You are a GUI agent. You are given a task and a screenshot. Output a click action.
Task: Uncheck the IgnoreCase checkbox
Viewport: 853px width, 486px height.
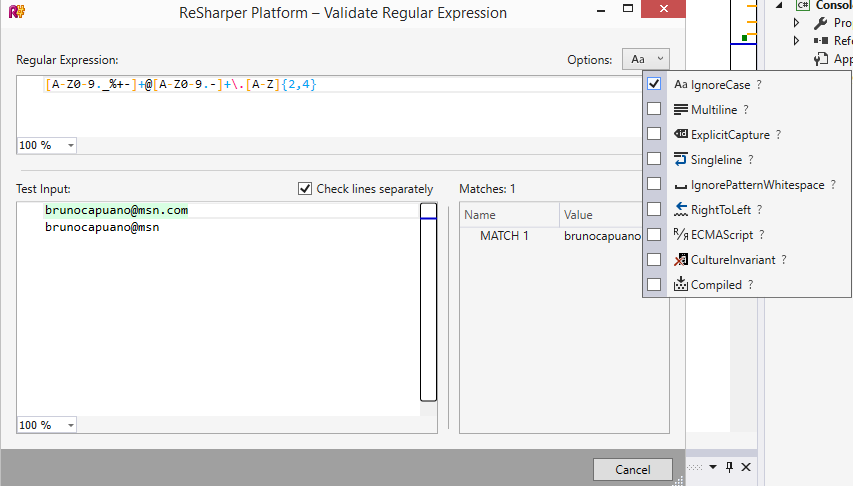click(x=654, y=85)
